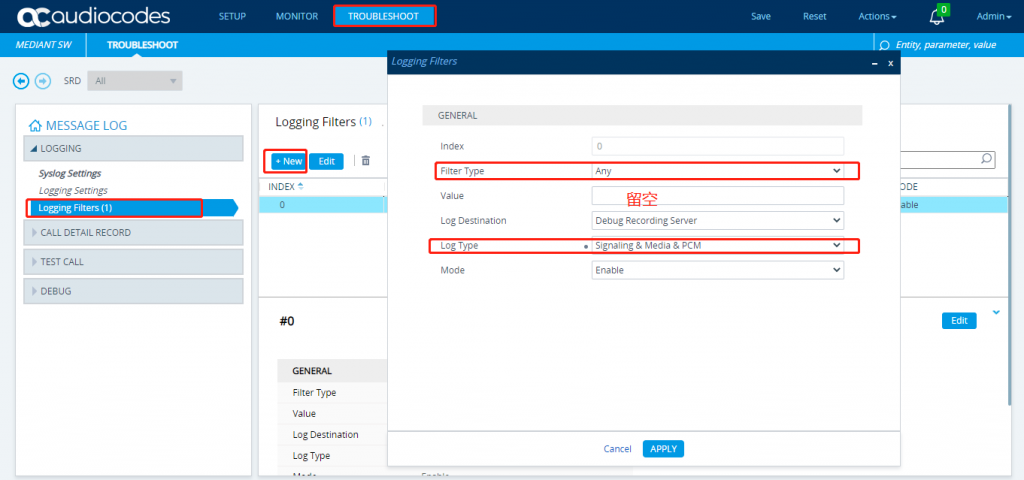This screenshot has height=480, width=1024.
Task: Click MESSAGE LOG heading link
Action: (x=86, y=125)
